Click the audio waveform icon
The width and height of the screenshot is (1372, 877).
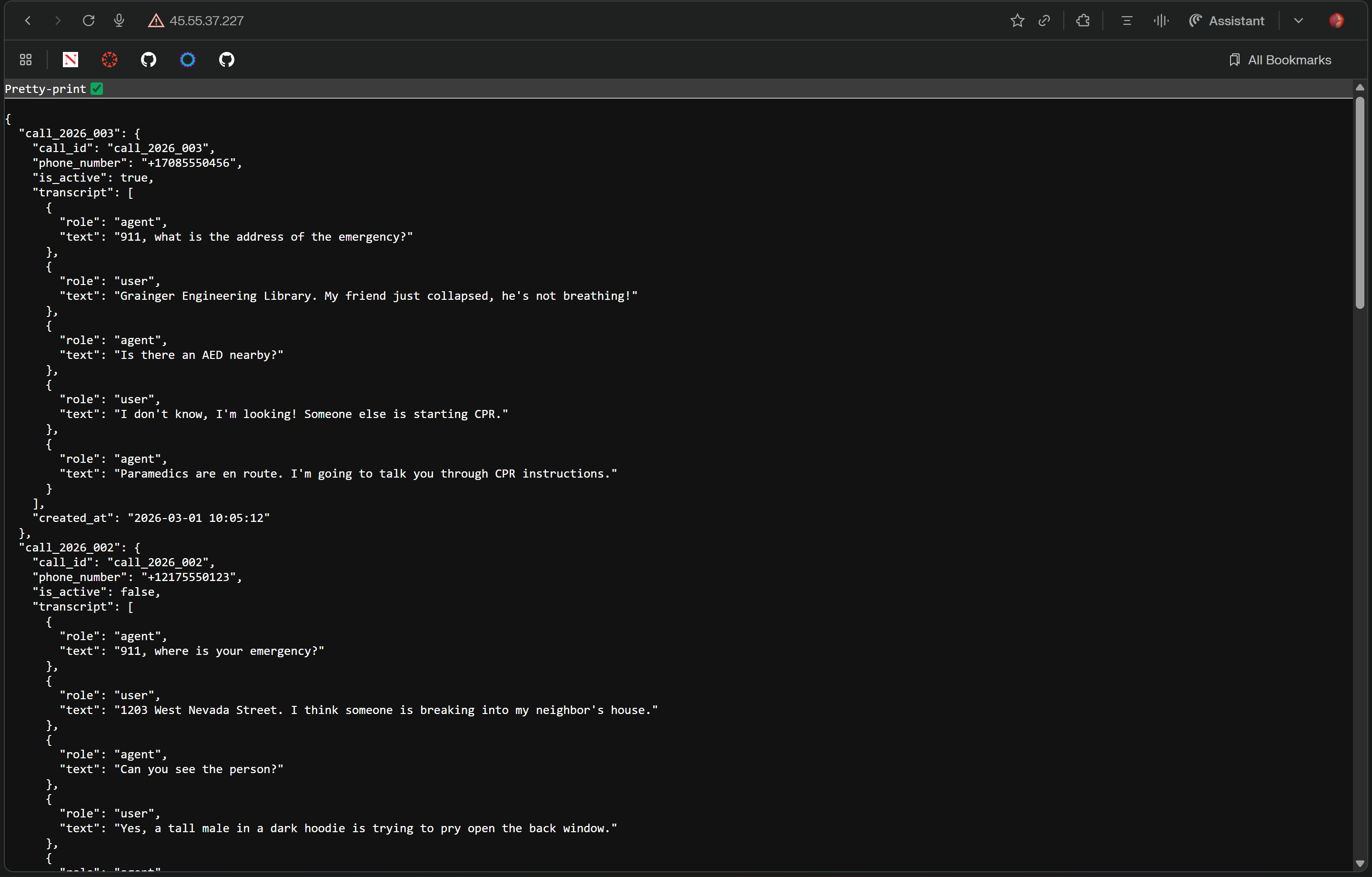coord(1160,21)
